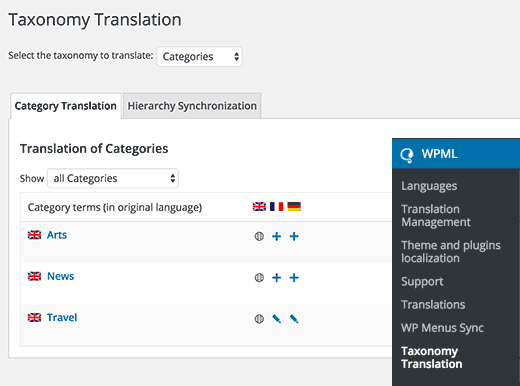Click the globe icon in Travel row
Screen dimensions: 520x386
(259, 319)
